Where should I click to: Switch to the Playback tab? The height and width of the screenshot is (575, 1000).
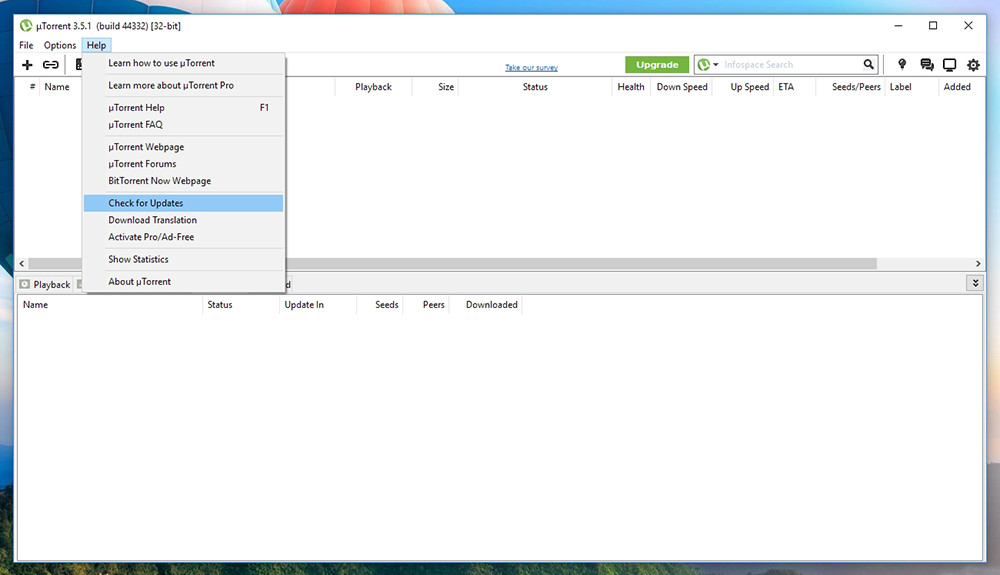pos(45,284)
